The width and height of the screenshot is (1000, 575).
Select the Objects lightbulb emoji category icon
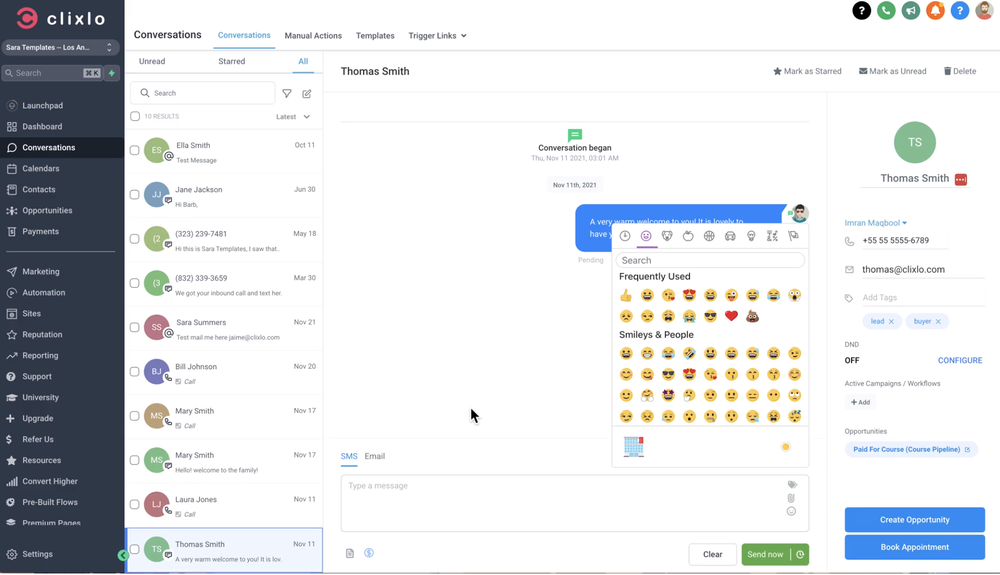coord(751,236)
